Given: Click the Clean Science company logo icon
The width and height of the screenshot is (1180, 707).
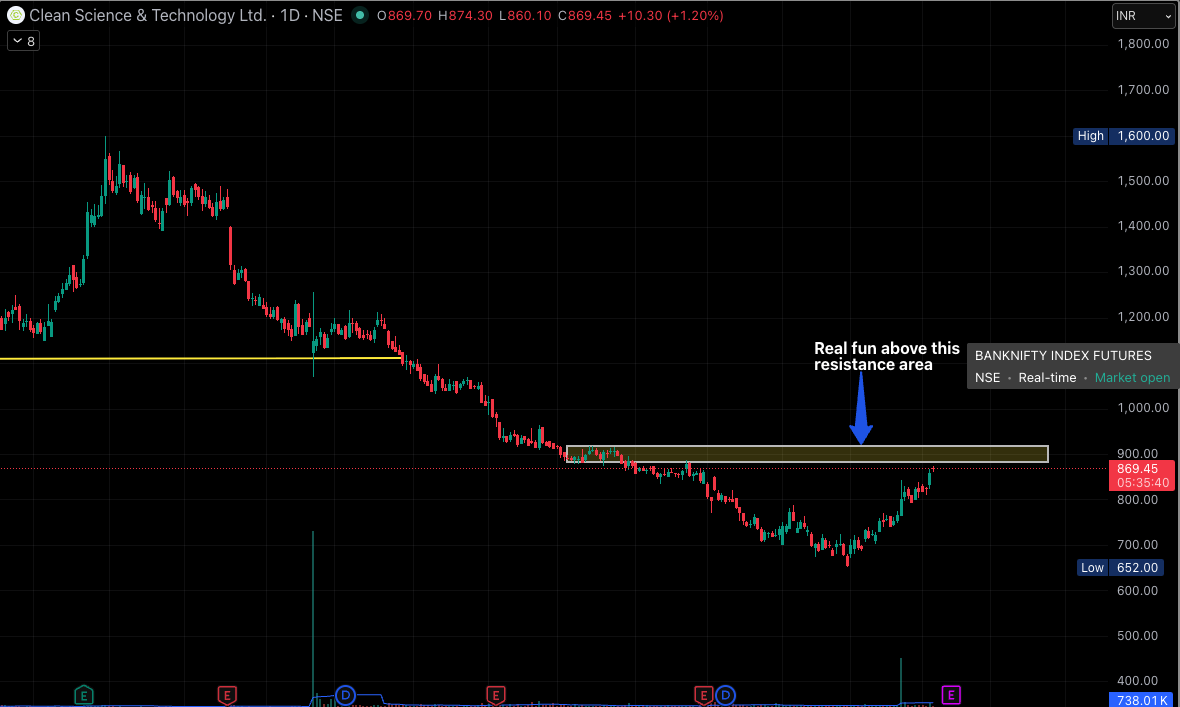Looking at the screenshot, I should [15, 15].
